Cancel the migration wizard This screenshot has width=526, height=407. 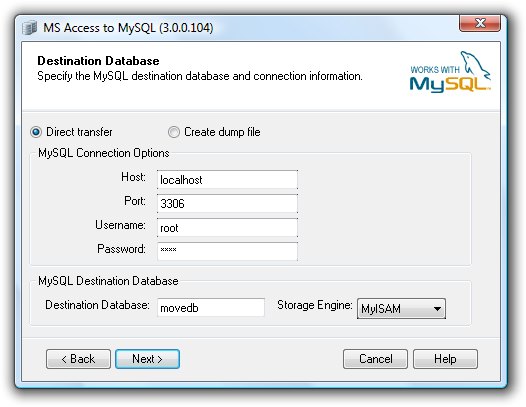click(375, 359)
